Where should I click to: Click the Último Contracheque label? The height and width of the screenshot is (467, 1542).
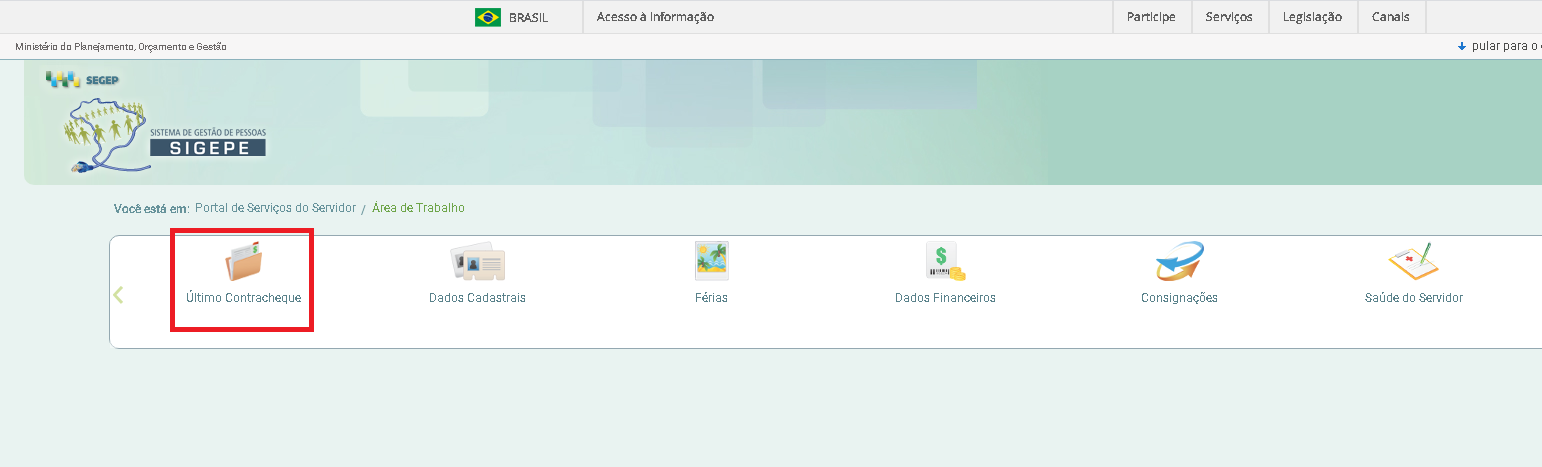(x=243, y=298)
